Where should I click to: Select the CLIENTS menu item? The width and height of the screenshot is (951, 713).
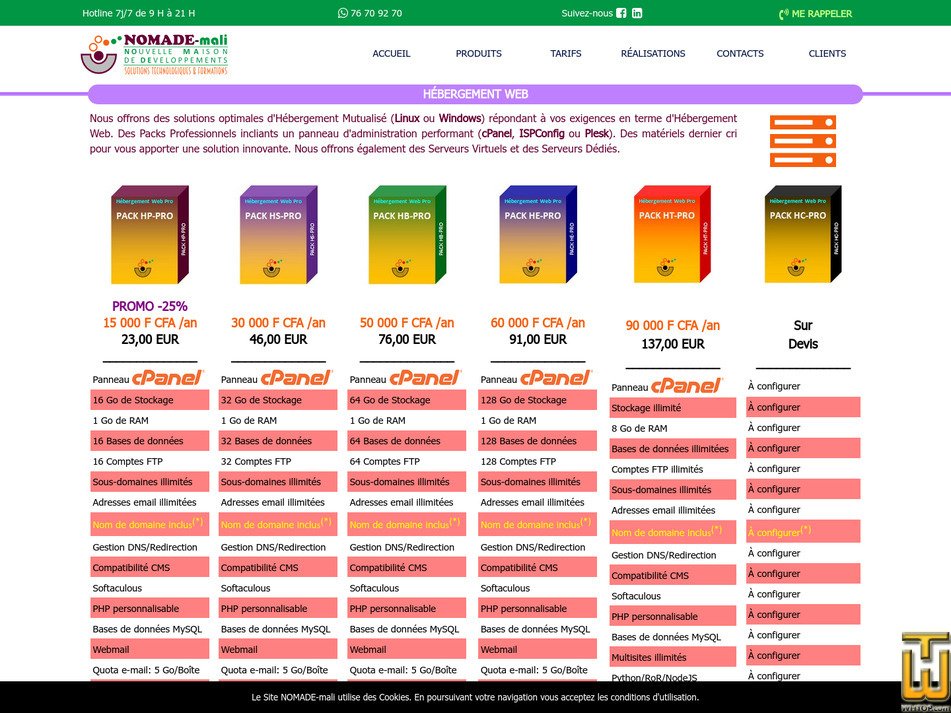pyautogui.click(x=827, y=53)
